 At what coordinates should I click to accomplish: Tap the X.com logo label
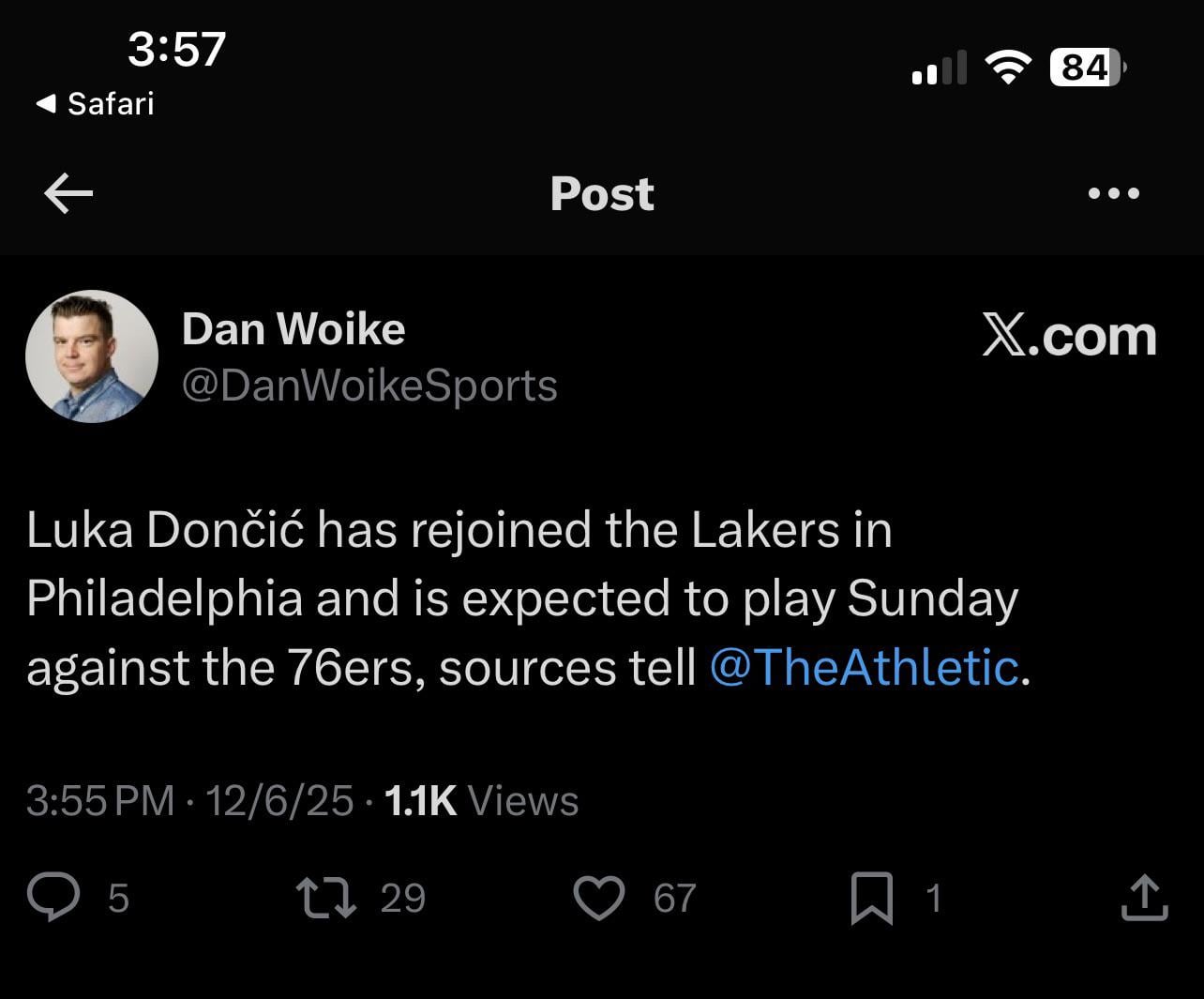point(1069,336)
